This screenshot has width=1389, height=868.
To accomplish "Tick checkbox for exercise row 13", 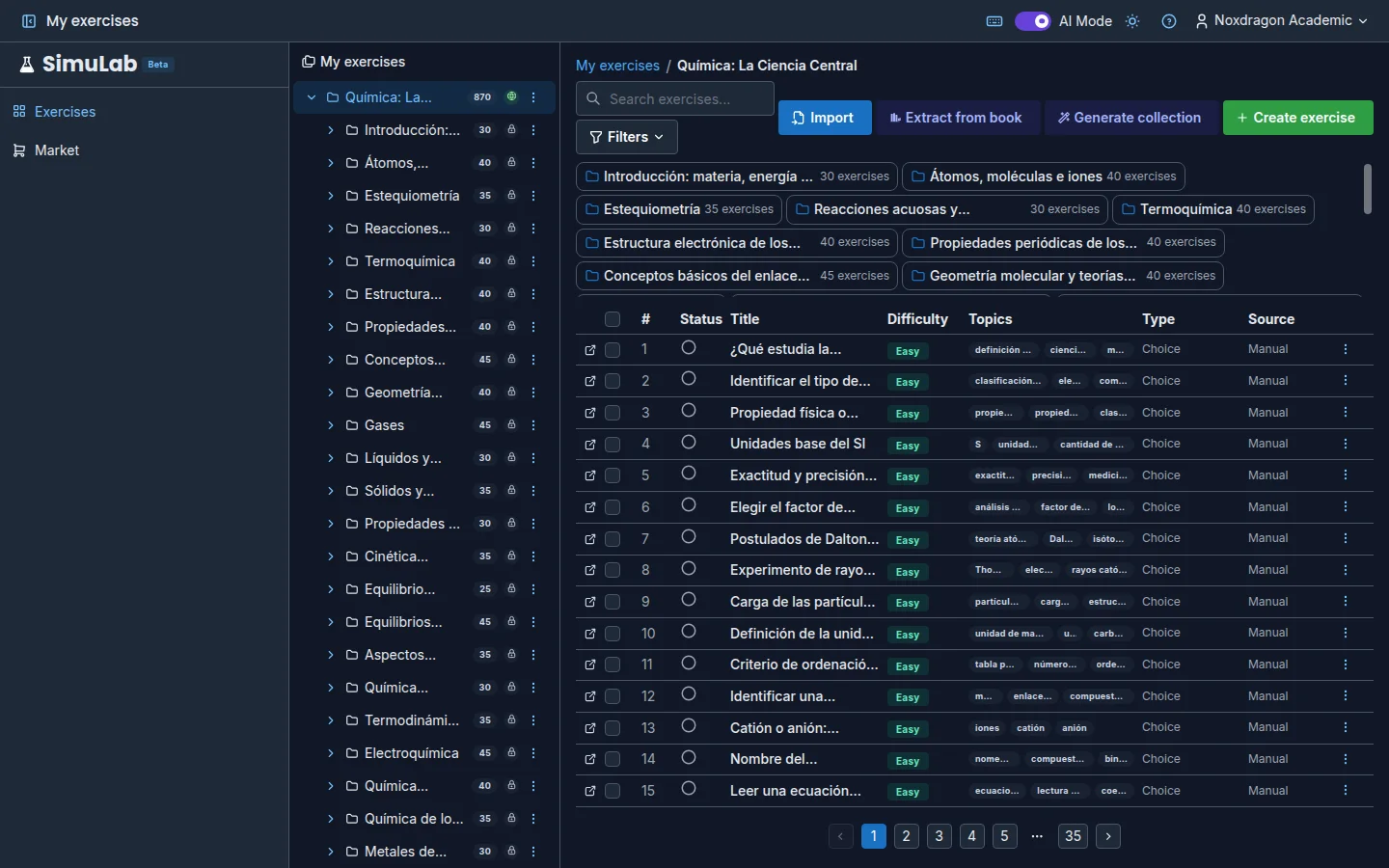I will [613, 728].
